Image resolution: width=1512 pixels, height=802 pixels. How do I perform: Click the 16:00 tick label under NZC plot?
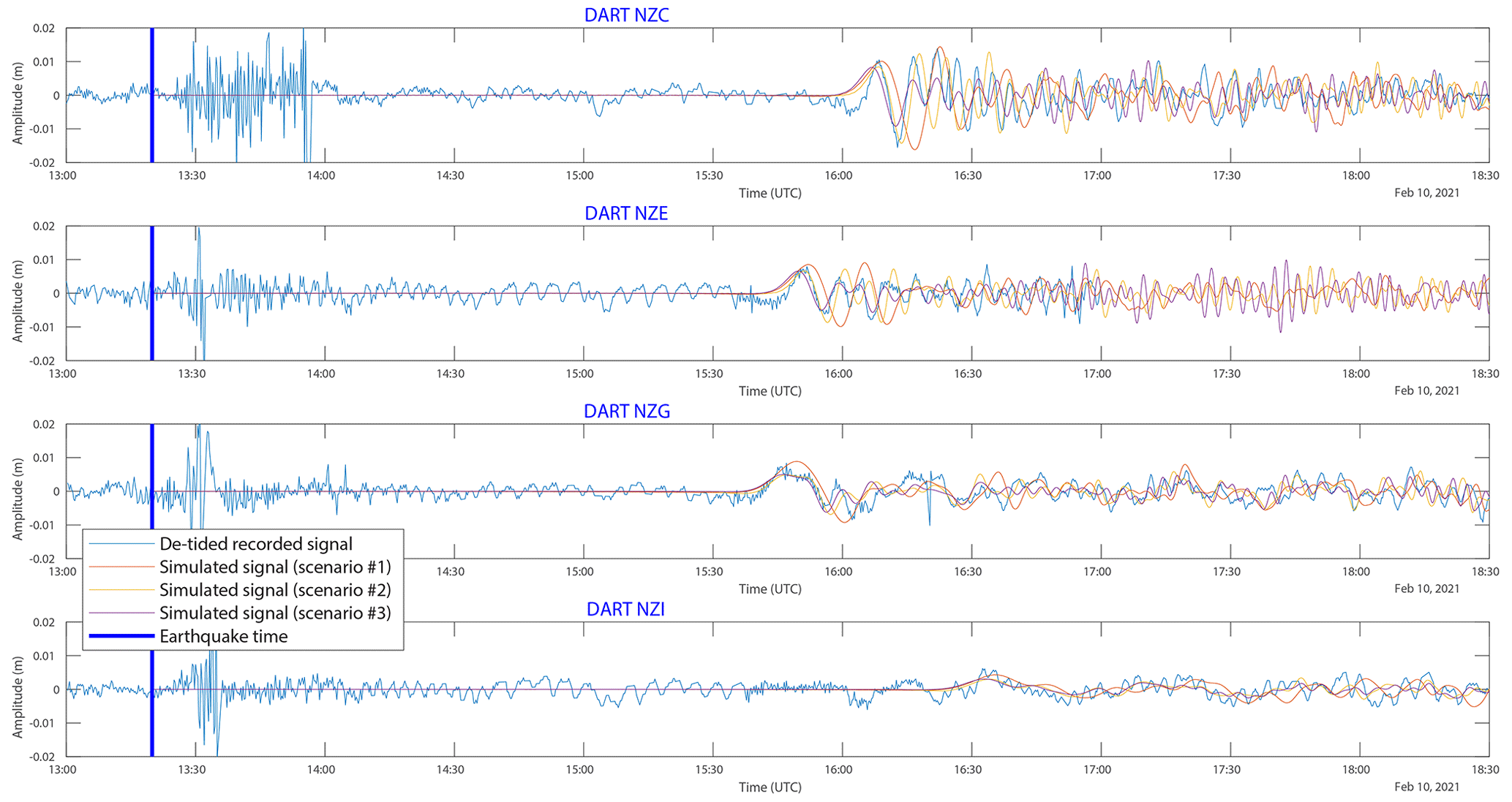839,175
